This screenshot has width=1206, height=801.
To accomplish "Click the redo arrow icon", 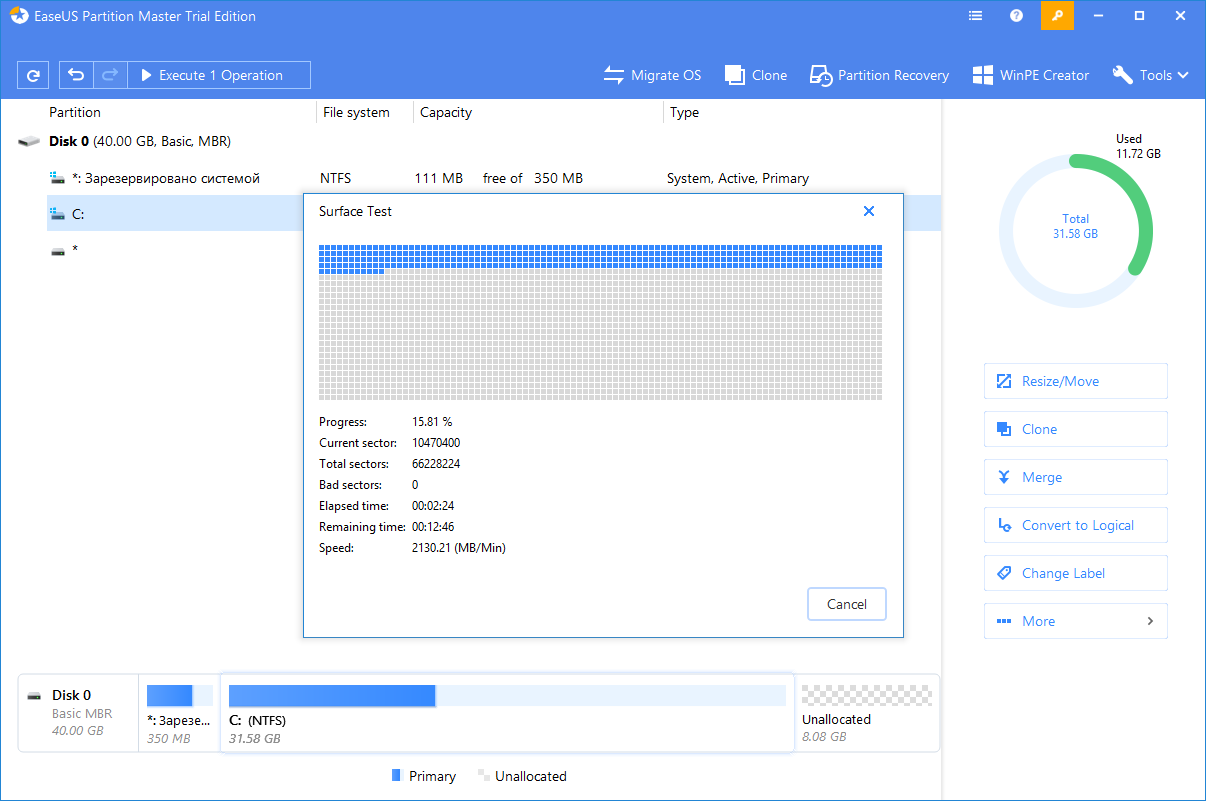I will [110, 75].
